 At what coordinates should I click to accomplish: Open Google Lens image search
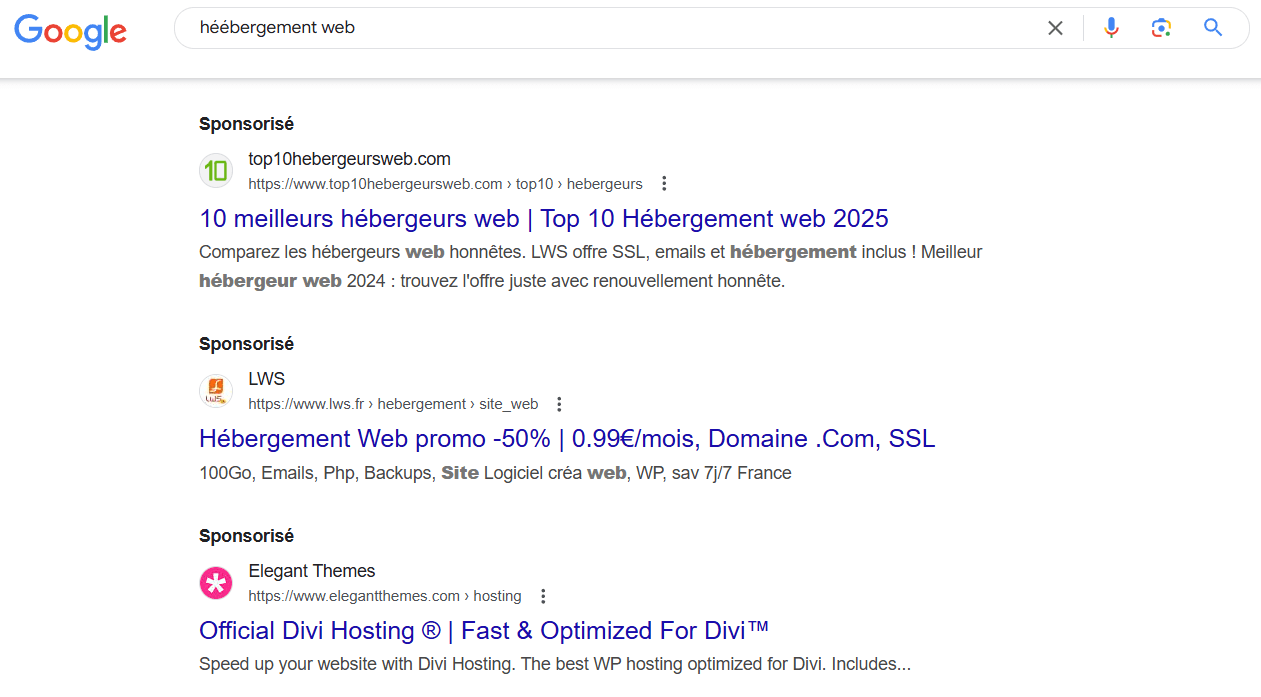[x=1161, y=27]
